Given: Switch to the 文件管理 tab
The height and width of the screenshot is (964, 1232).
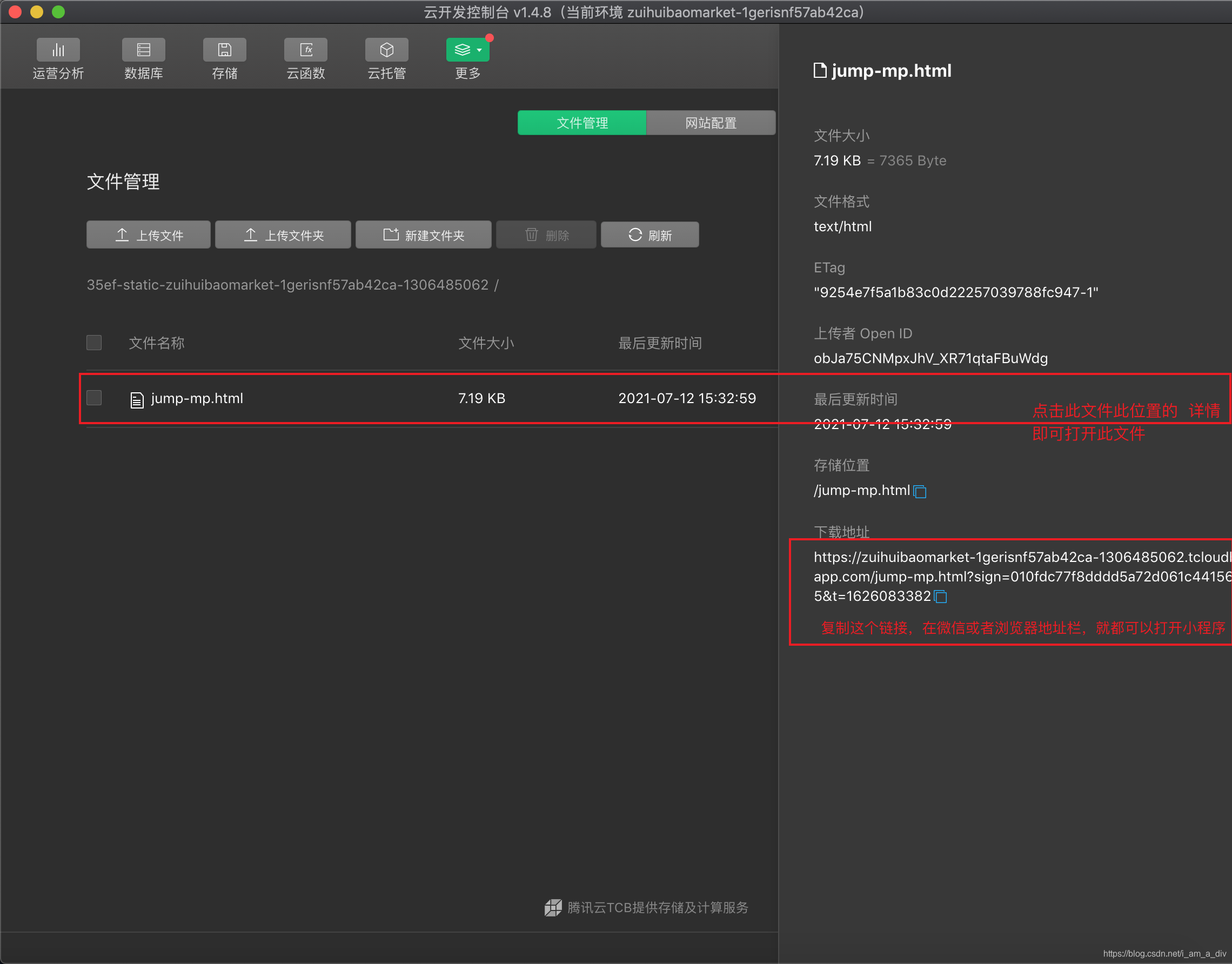Looking at the screenshot, I should click(x=582, y=123).
